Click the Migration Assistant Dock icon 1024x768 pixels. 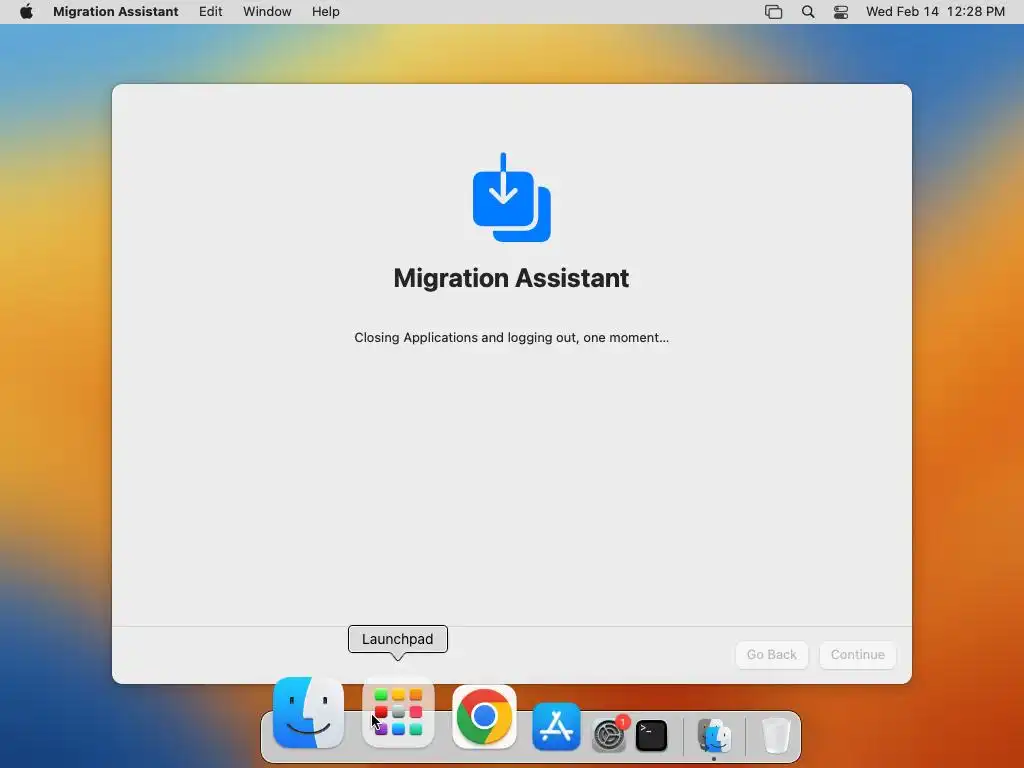714,735
